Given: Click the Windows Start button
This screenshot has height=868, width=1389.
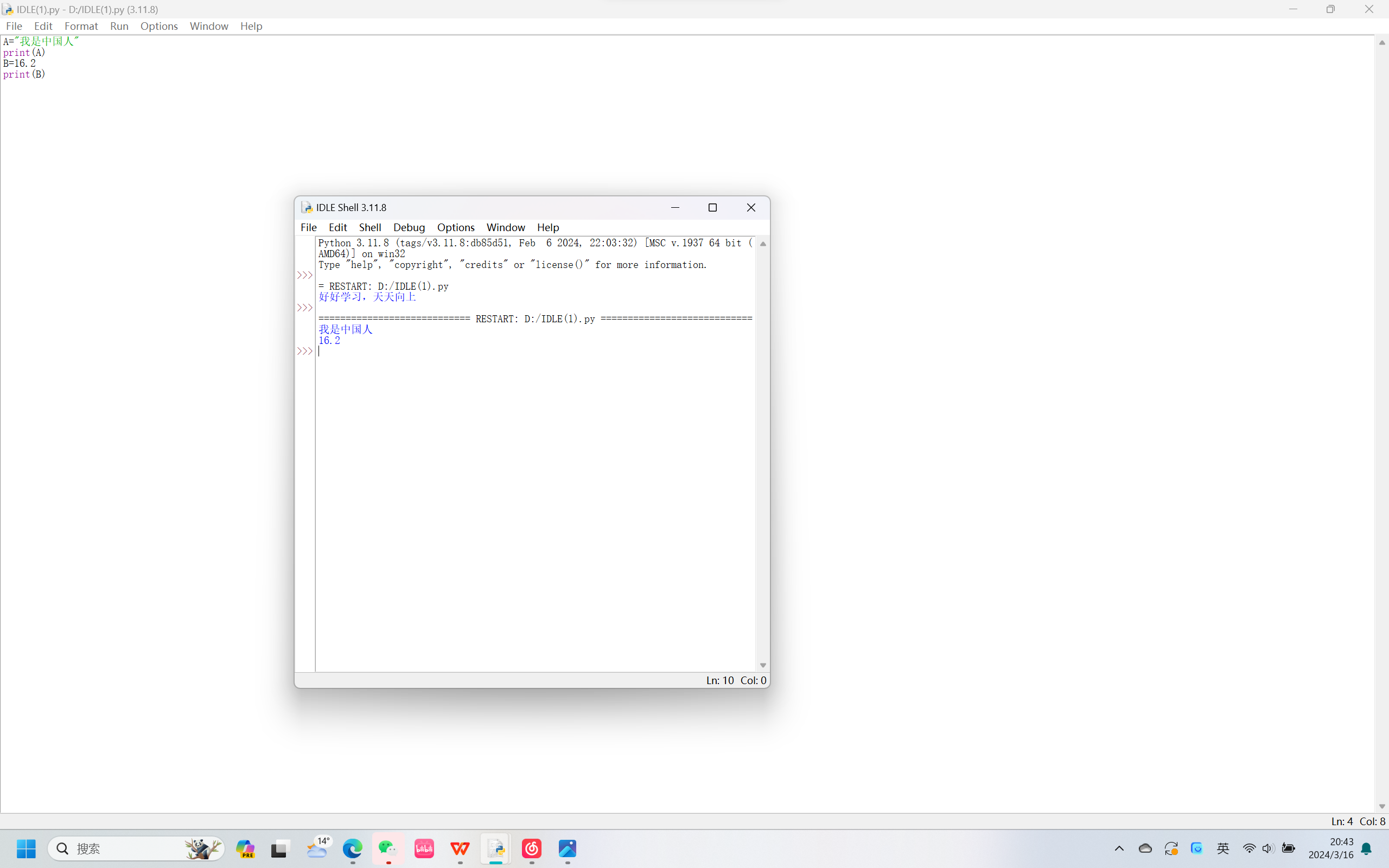Looking at the screenshot, I should pos(26,848).
